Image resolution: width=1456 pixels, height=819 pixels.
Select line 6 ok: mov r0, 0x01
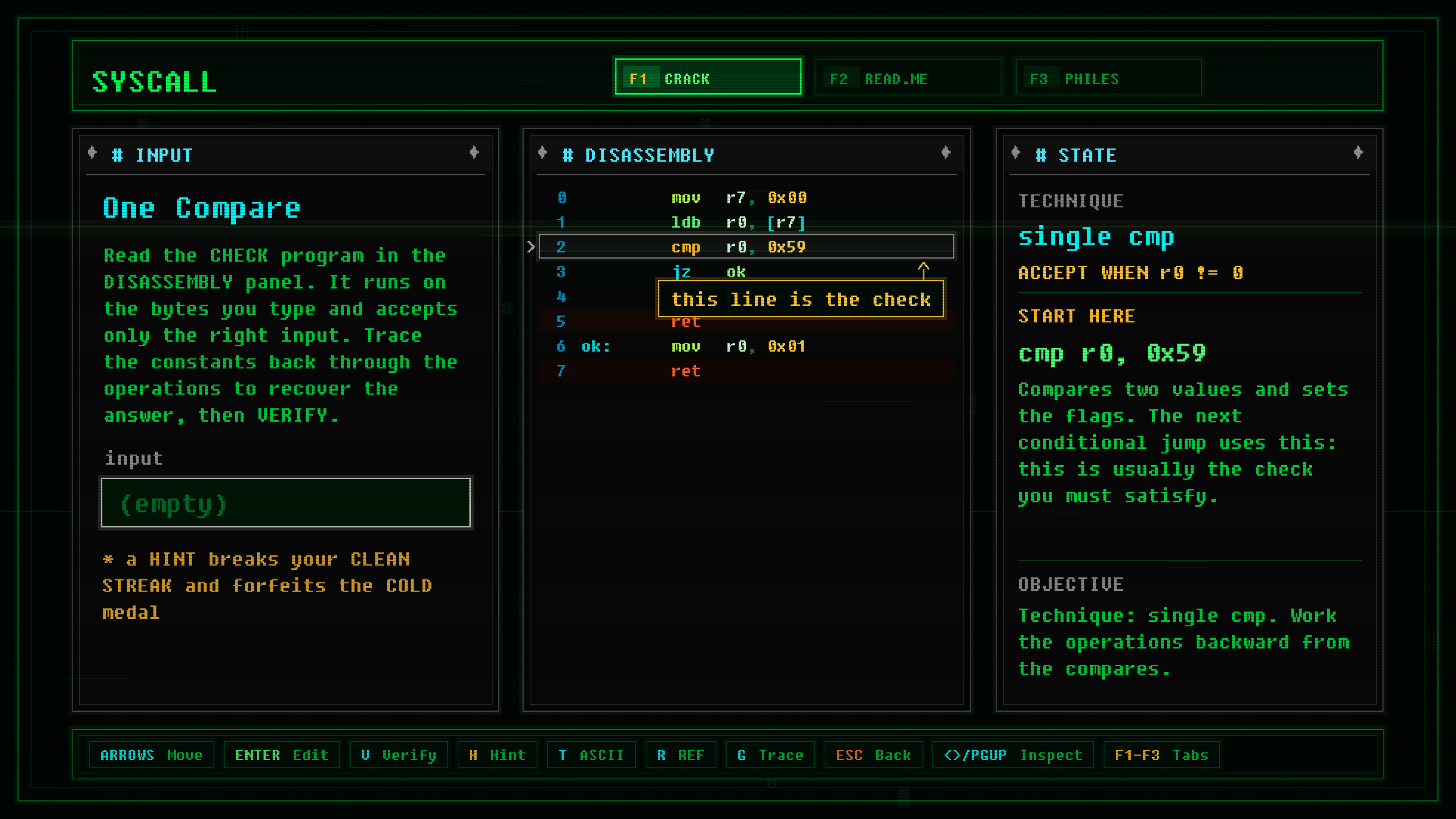pyautogui.click(x=747, y=346)
